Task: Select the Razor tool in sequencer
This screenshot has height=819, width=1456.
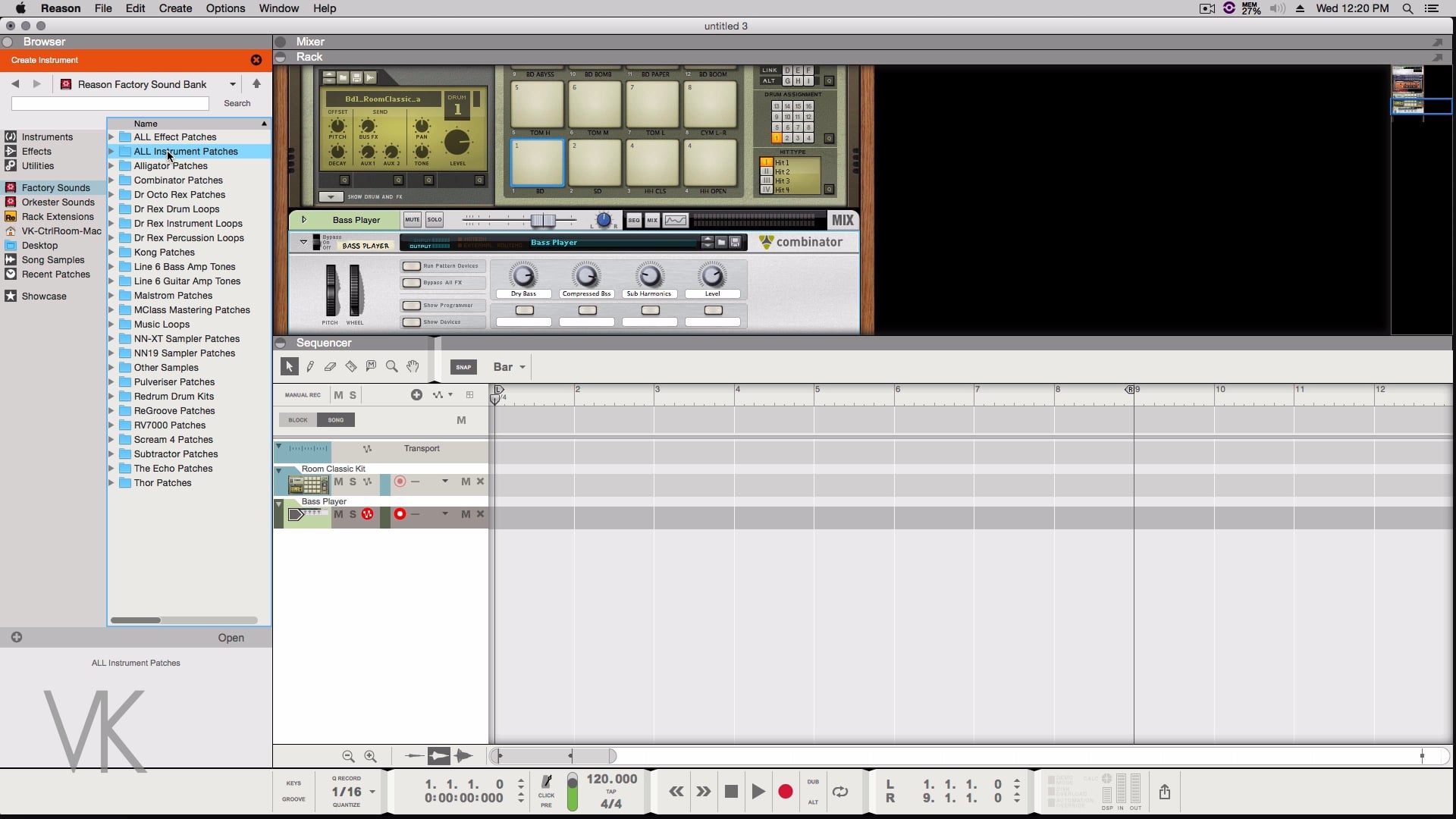Action: click(350, 367)
